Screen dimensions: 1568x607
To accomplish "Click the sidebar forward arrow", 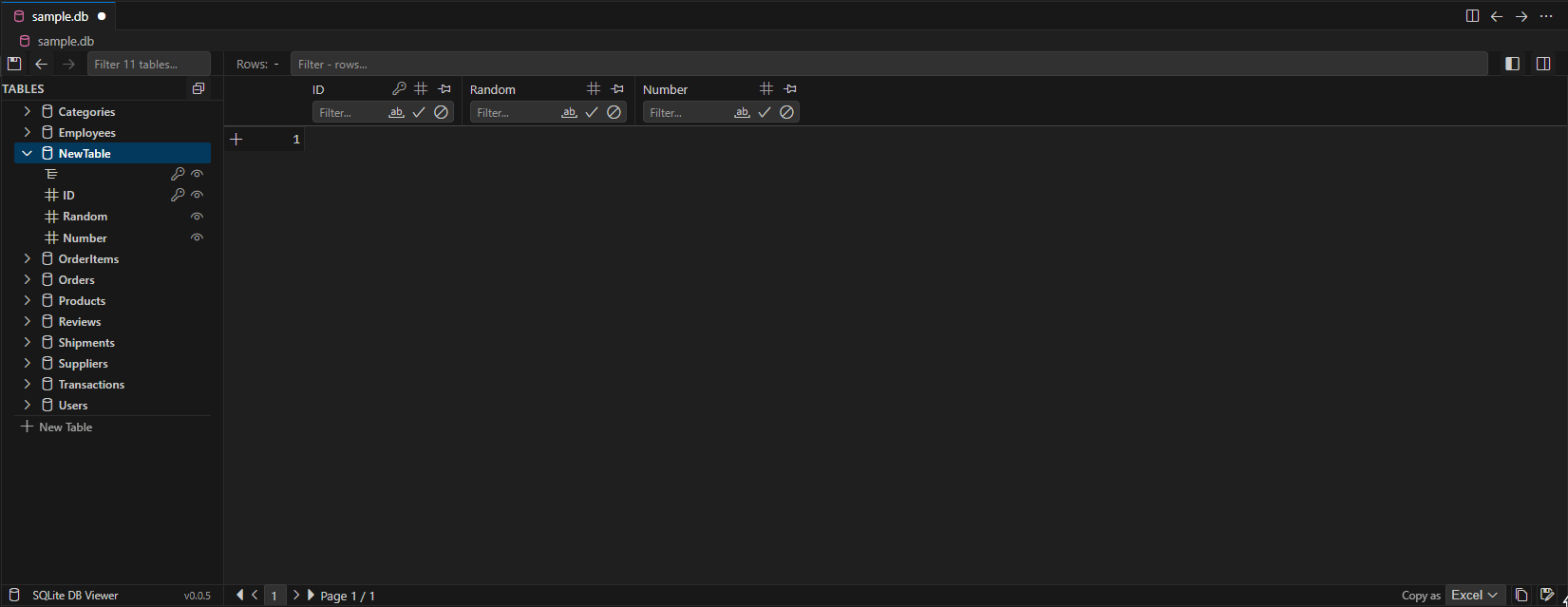I will point(68,64).
